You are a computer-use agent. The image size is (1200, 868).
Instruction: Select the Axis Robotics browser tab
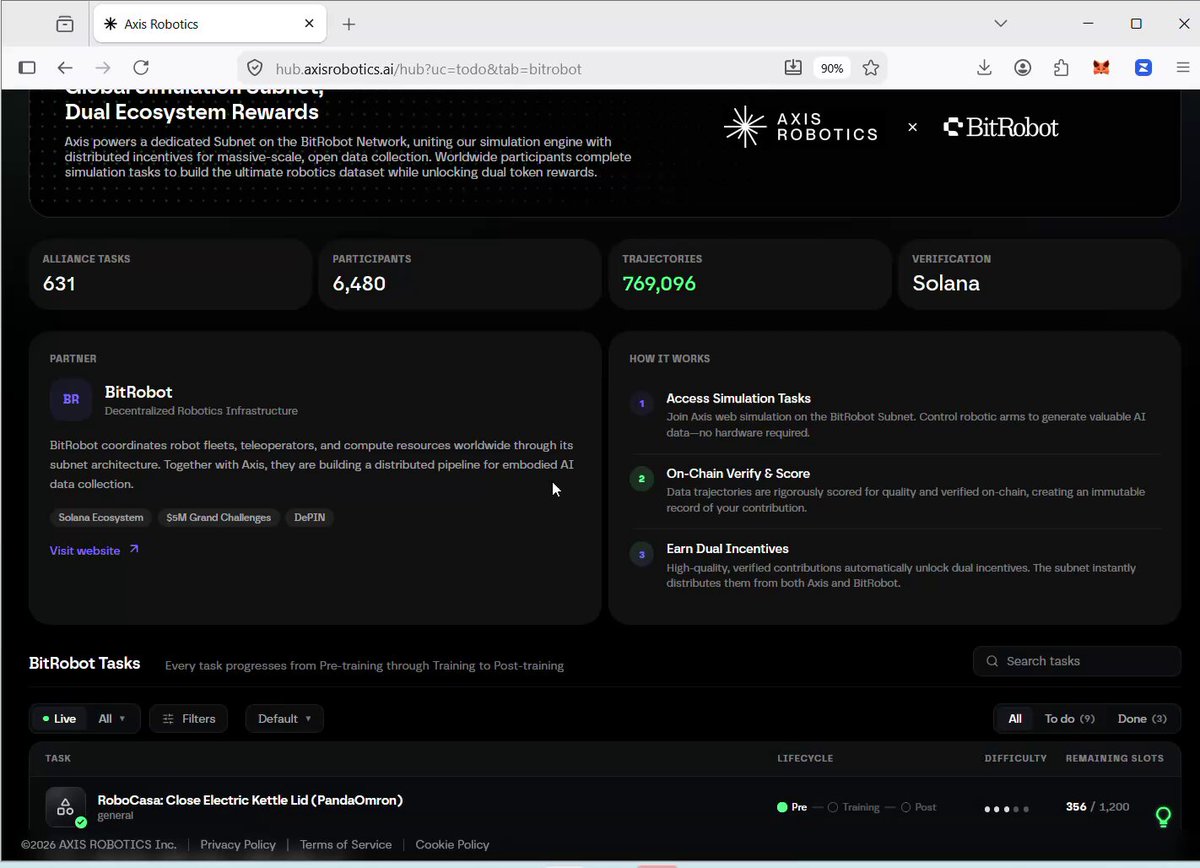[208, 24]
